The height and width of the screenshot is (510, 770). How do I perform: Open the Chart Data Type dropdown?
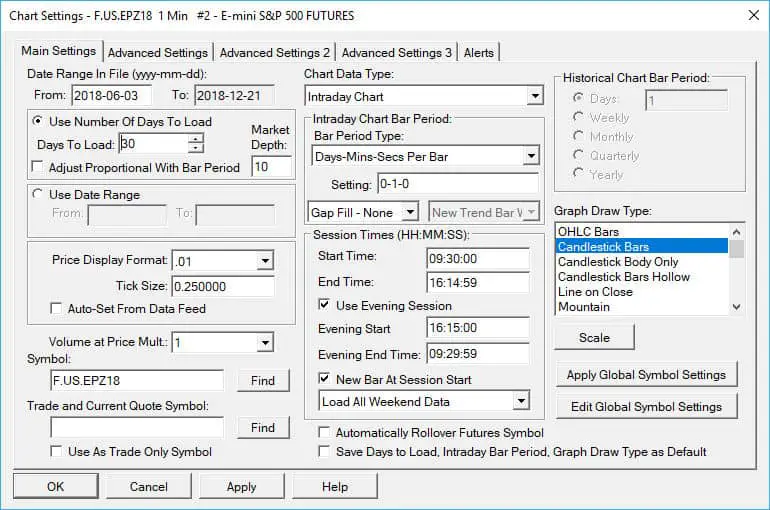pyautogui.click(x=535, y=96)
